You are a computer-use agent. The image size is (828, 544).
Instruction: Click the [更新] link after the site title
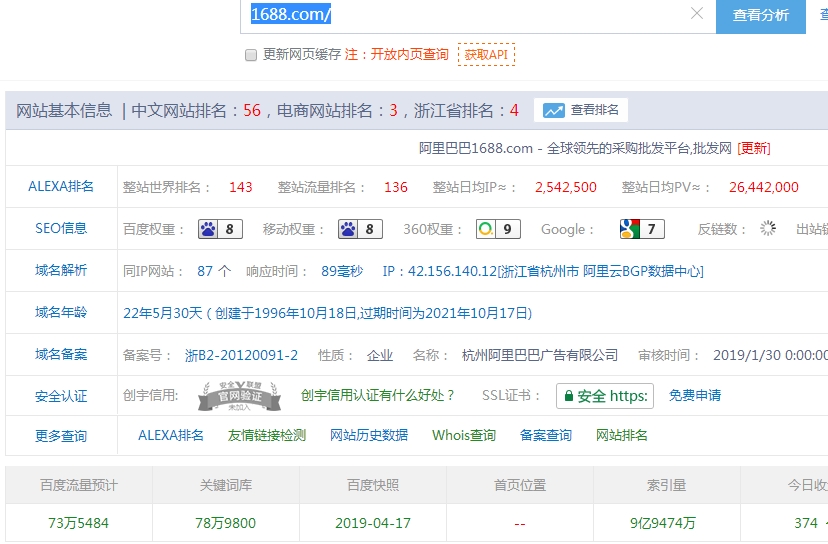(754, 148)
